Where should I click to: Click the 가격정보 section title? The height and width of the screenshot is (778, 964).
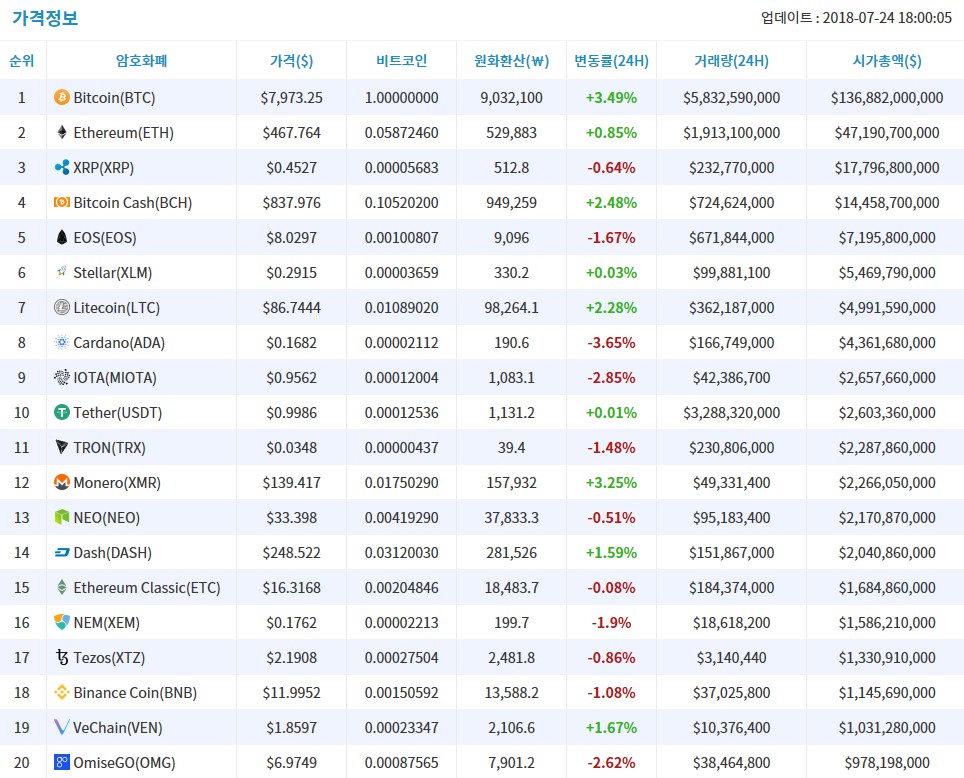[x=45, y=18]
